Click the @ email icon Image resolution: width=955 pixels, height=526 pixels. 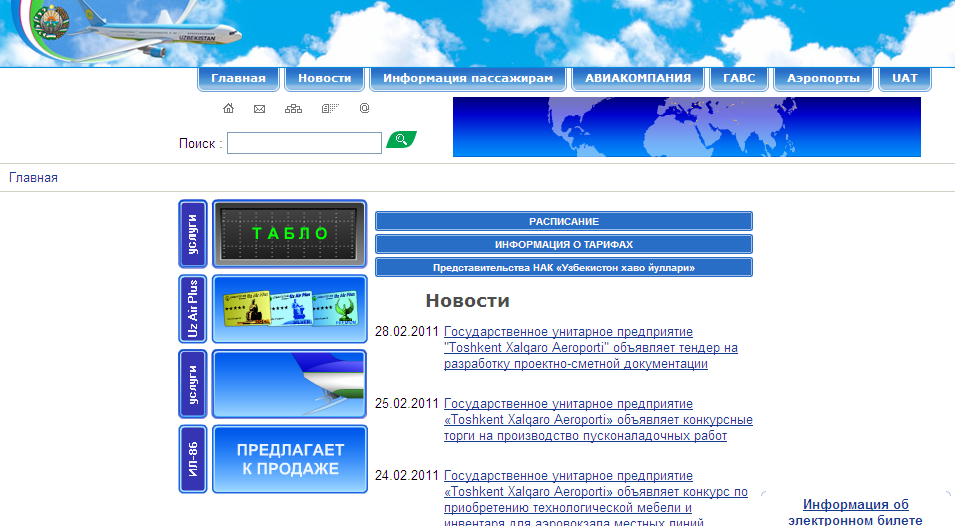point(364,108)
